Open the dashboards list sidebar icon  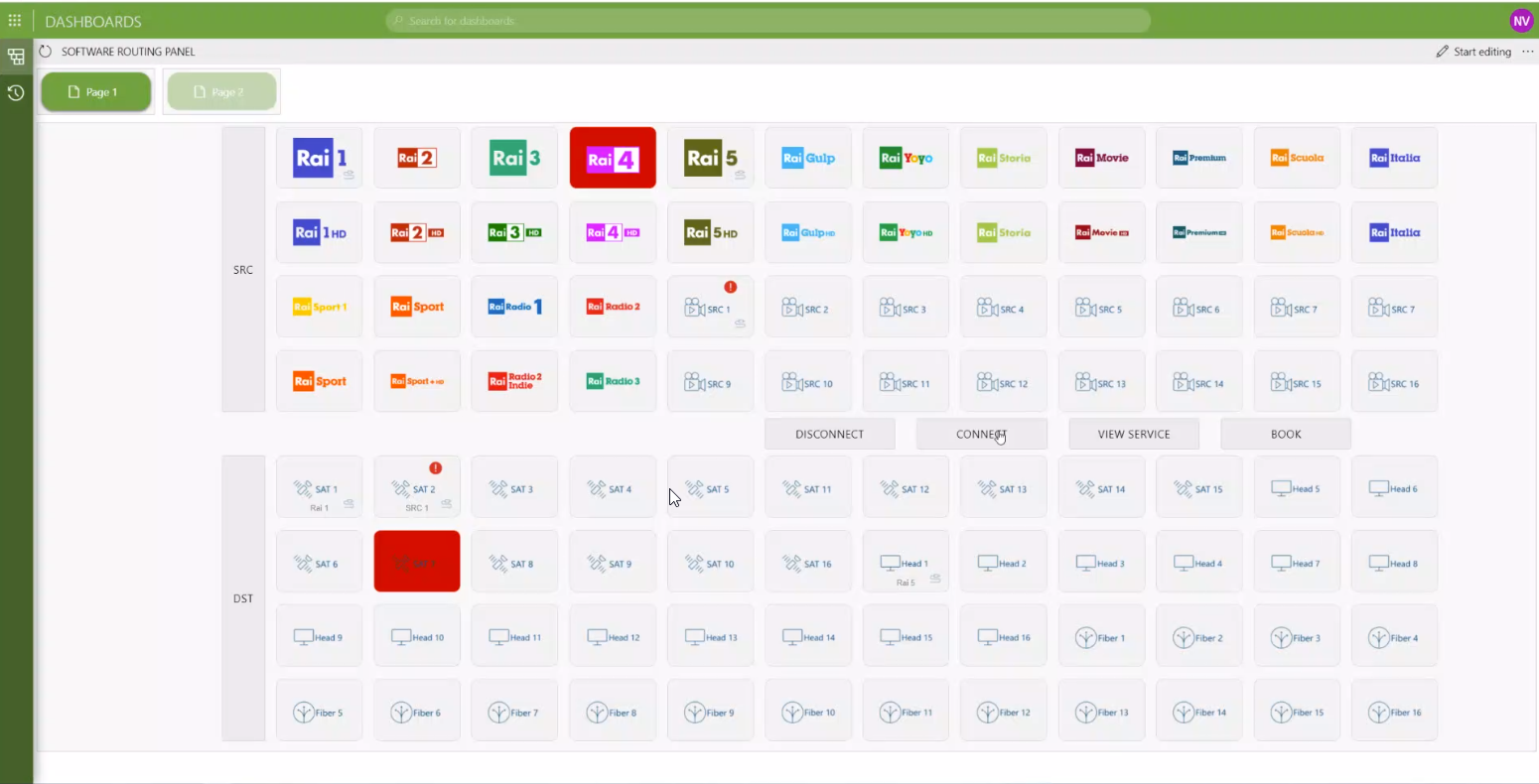16,57
